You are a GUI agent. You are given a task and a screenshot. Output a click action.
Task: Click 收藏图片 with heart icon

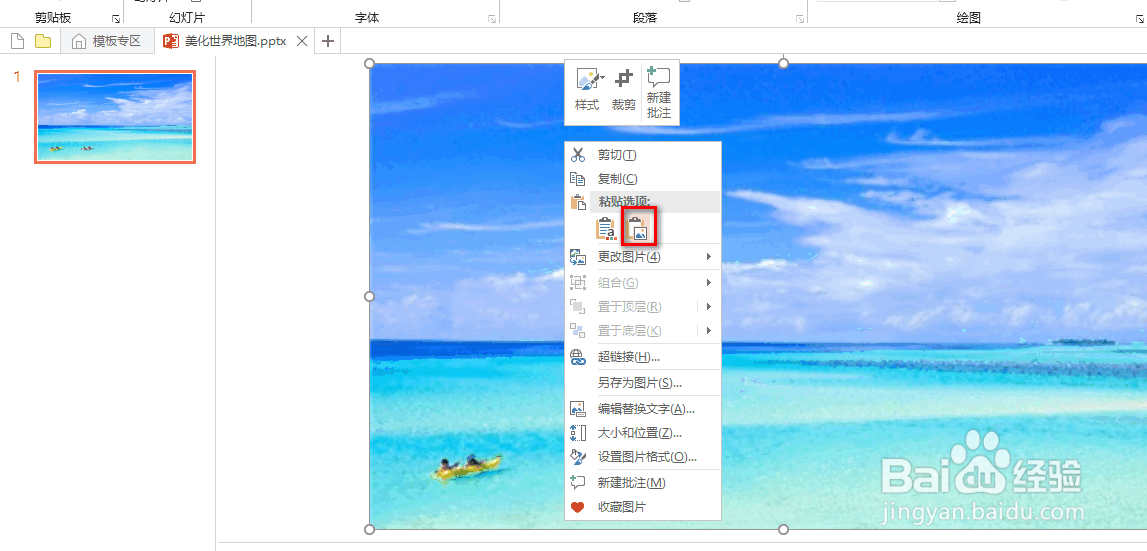point(643,507)
